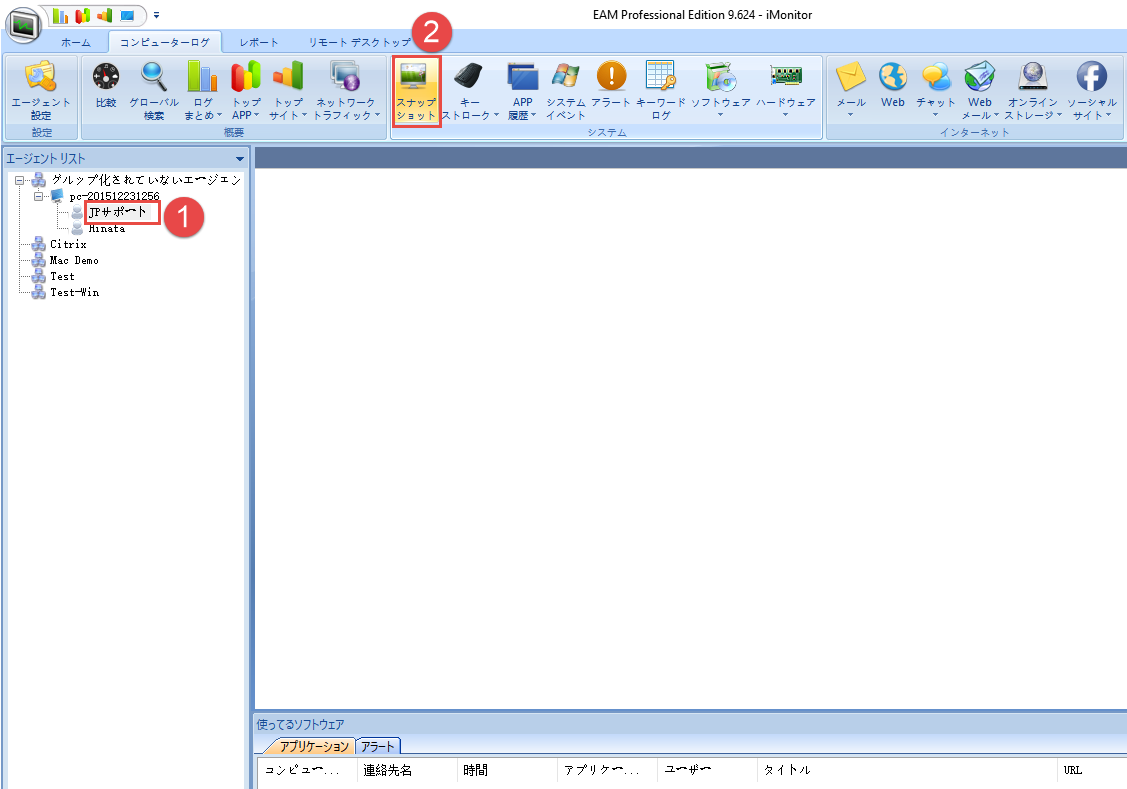
Task: Open エージェント設定 (agent settings)
Action: click(41, 90)
